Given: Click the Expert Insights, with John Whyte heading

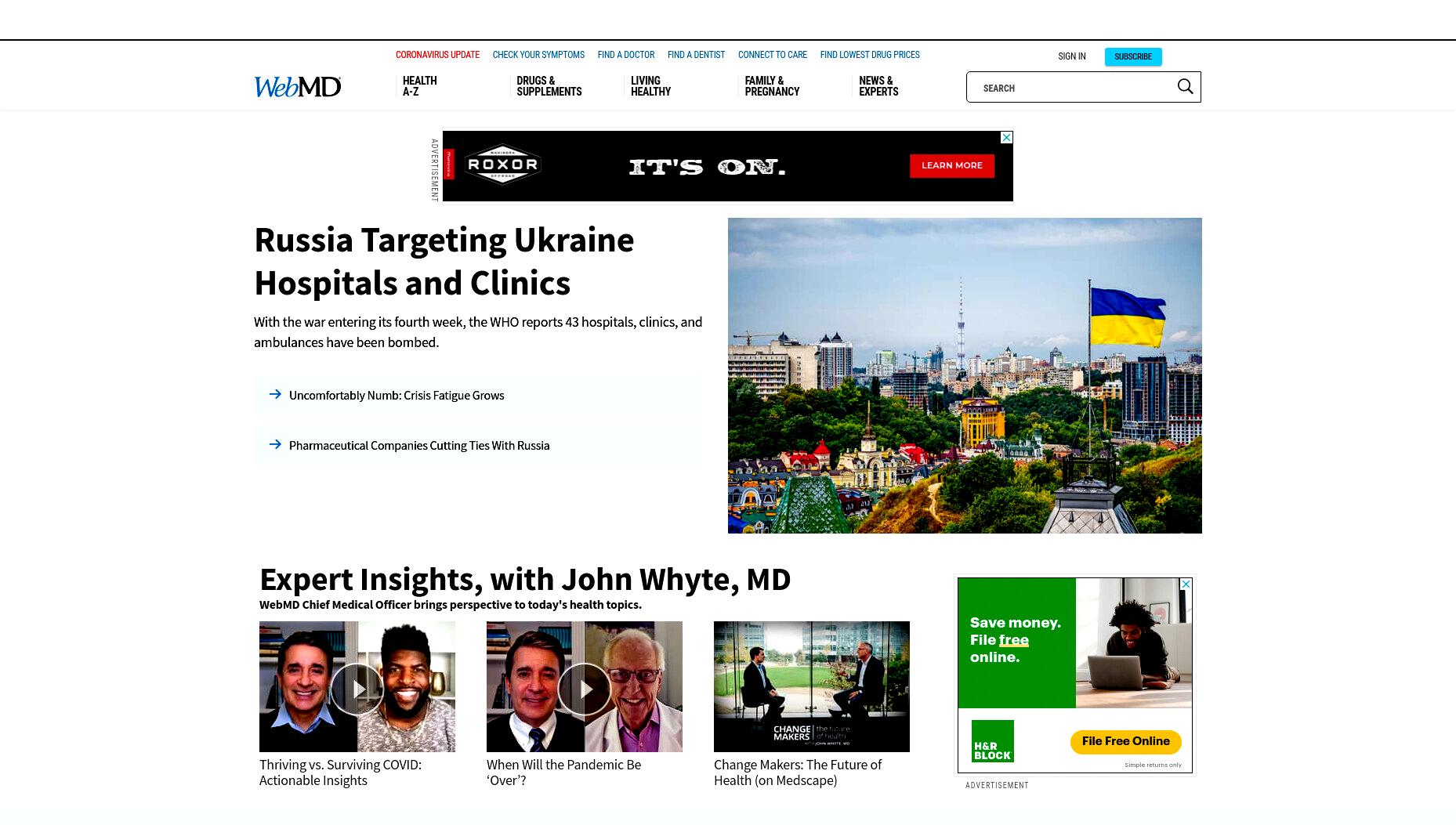Looking at the screenshot, I should (x=525, y=580).
